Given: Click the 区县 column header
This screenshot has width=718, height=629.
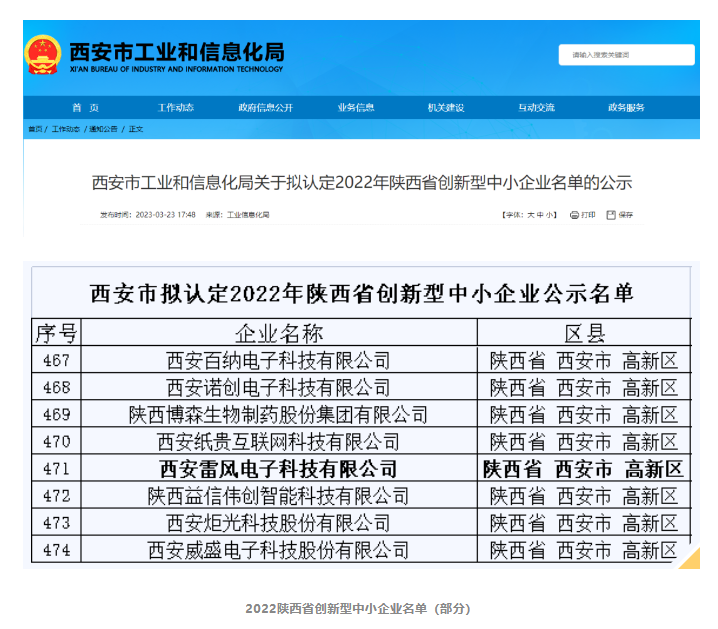Looking at the screenshot, I should pos(584,333).
